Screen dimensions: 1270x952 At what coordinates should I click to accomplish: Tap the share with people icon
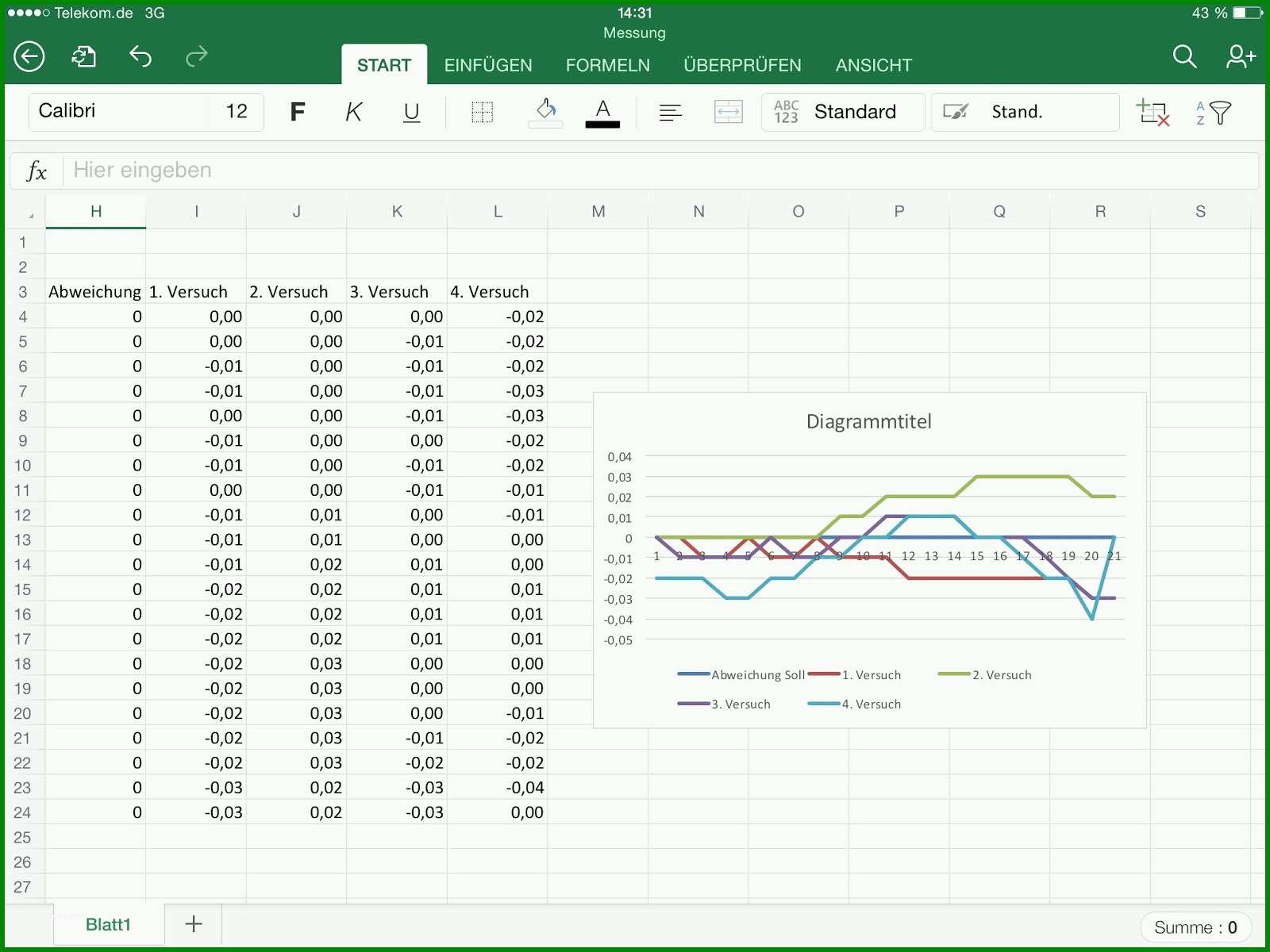pyautogui.click(x=1241, y=56)
